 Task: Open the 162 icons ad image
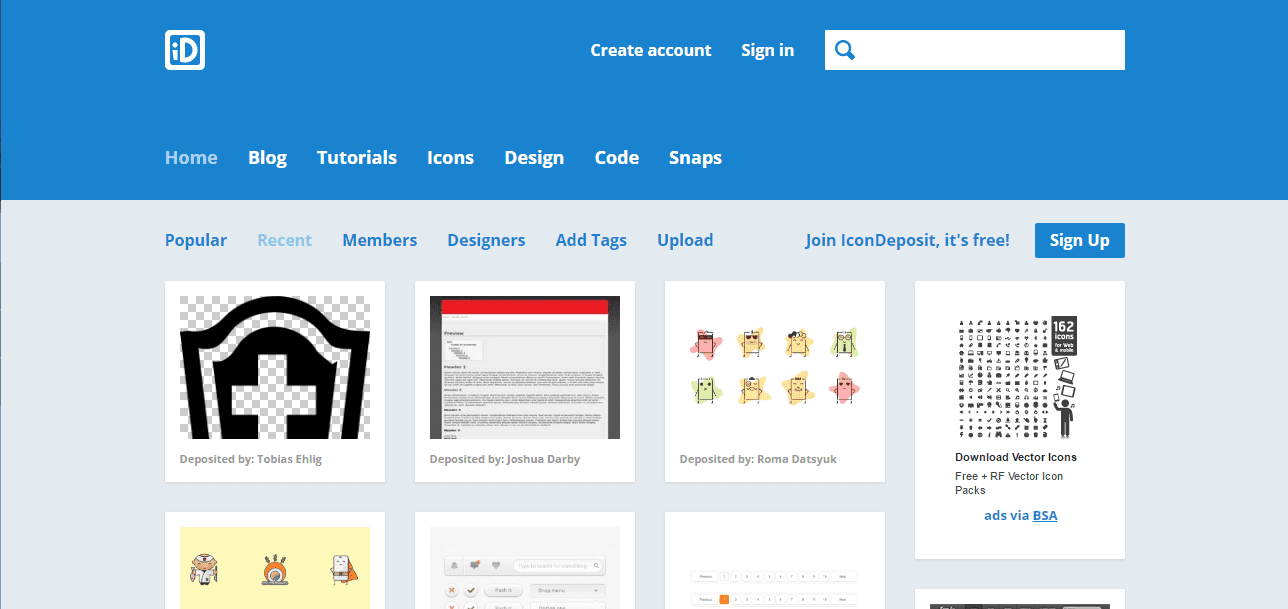(x=1017, y=377)
